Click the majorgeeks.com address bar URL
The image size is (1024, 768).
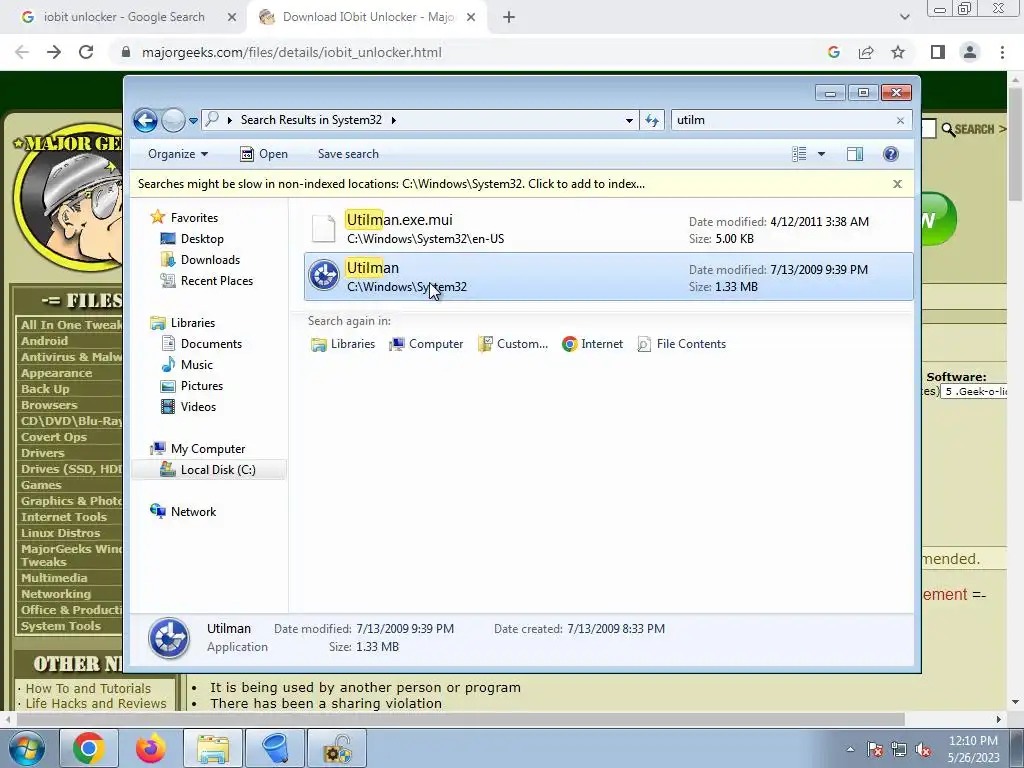[292, 52]
